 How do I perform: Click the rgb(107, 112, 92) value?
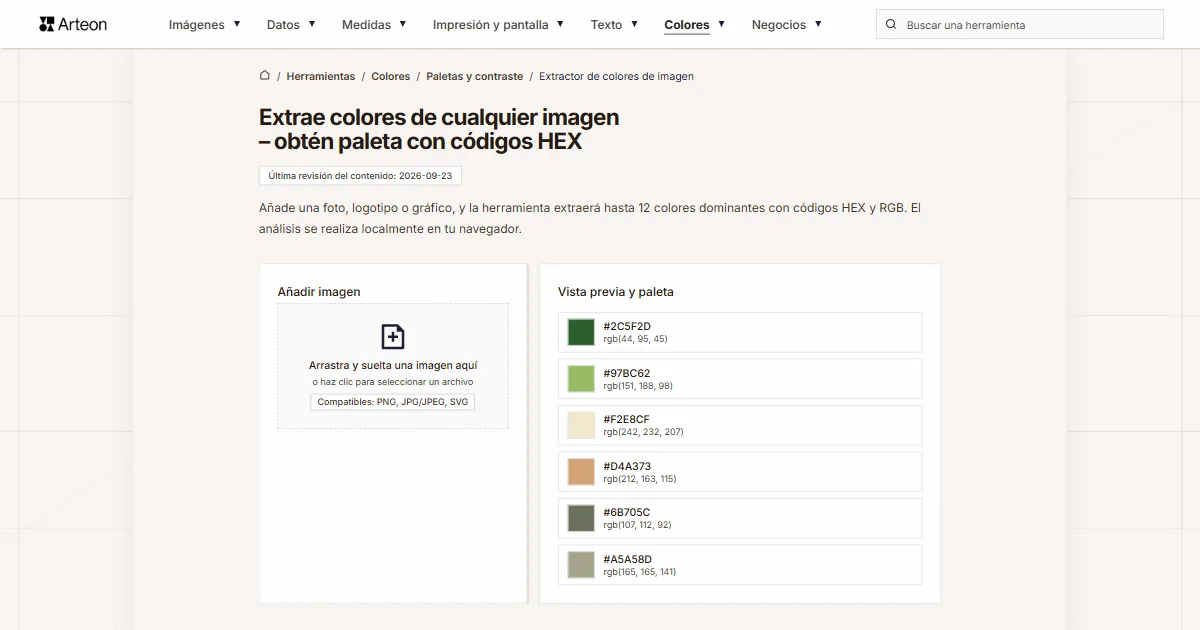[x=637, y=525]
